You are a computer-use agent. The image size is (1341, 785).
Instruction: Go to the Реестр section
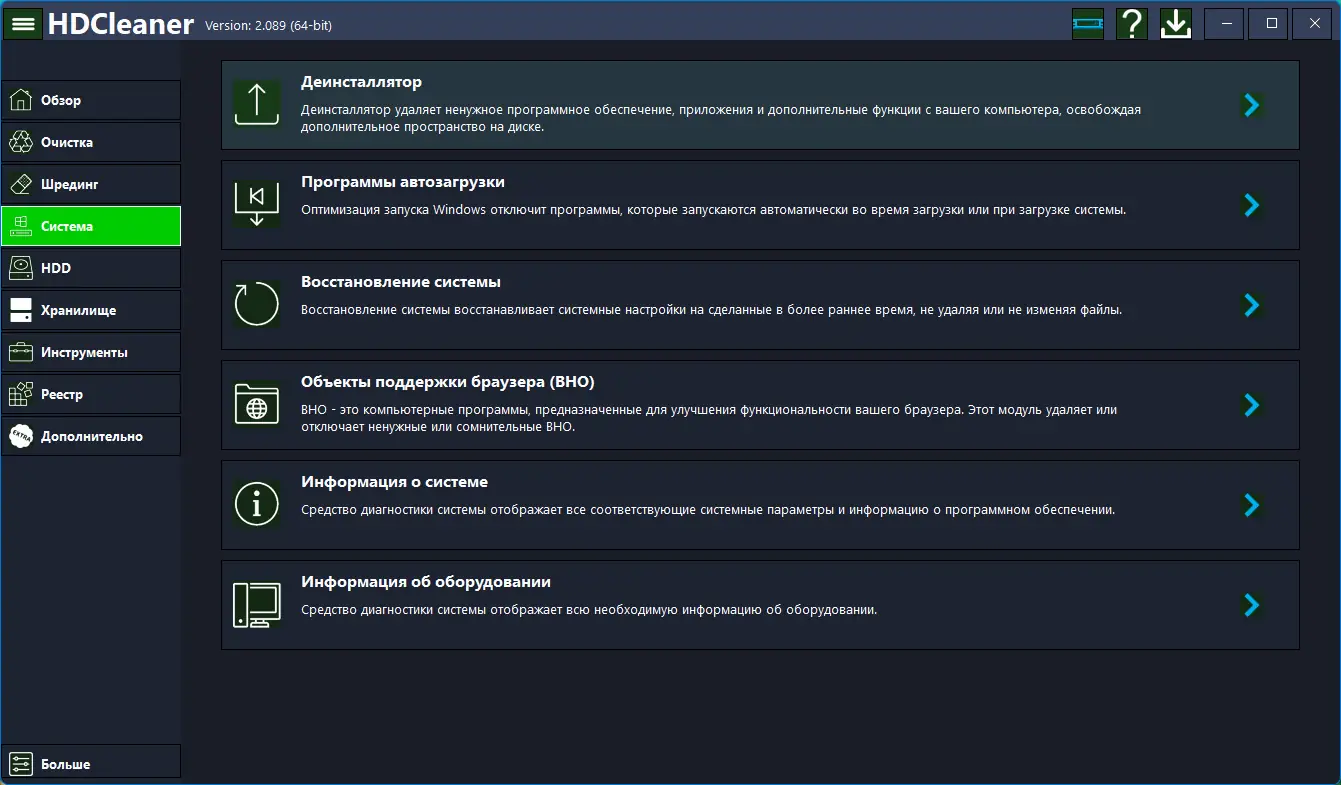coord(91,394)
